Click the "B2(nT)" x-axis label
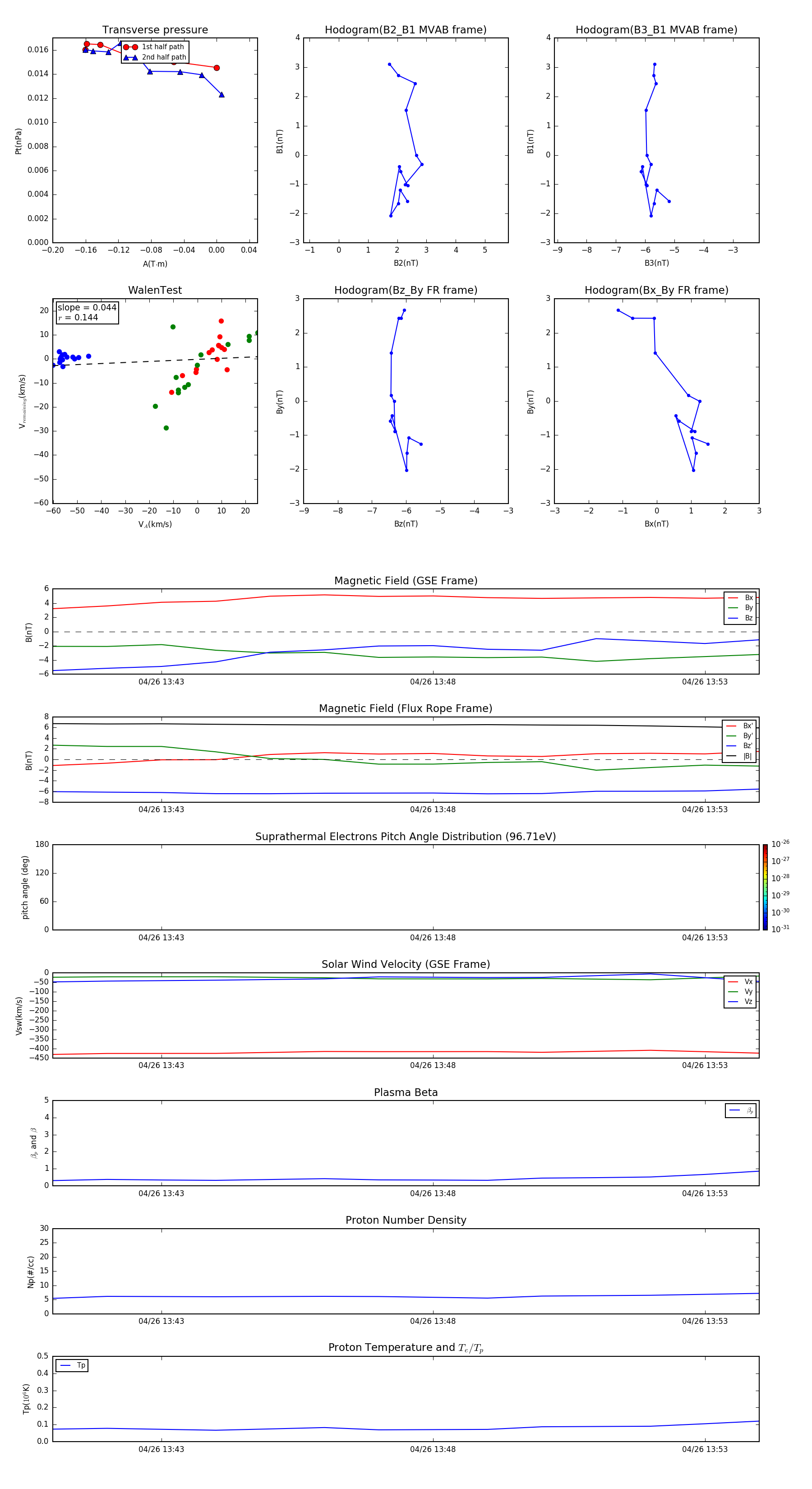Screen dimensions: 812x1489 point(406,263)
